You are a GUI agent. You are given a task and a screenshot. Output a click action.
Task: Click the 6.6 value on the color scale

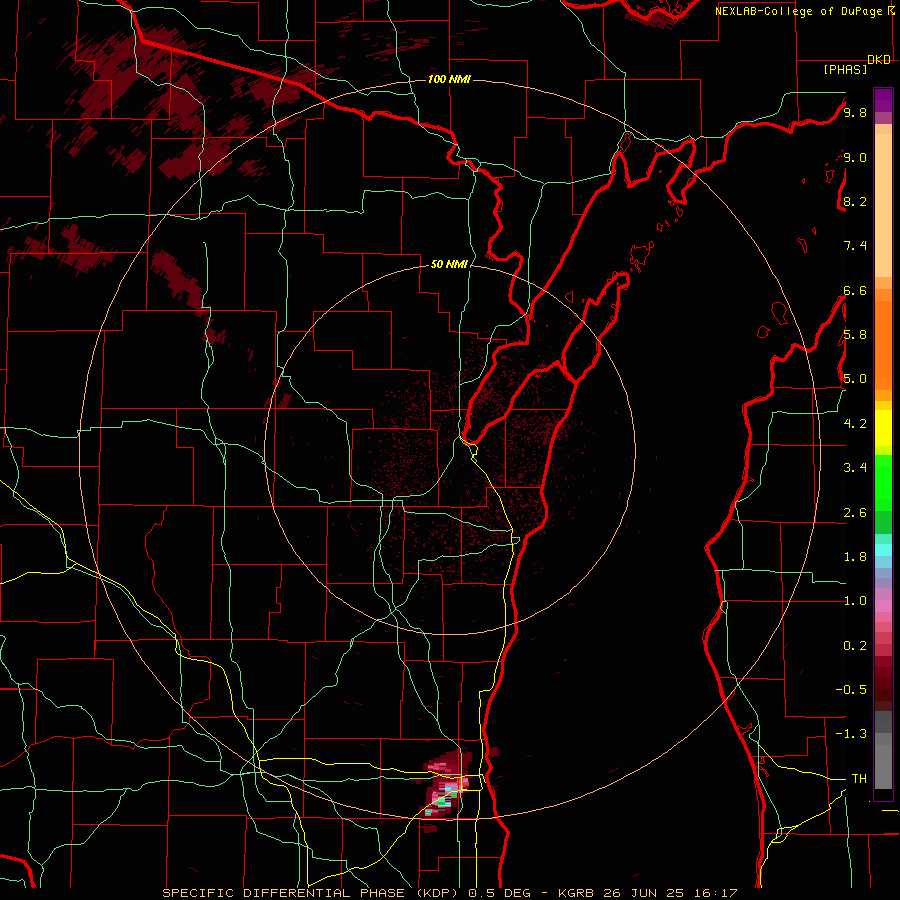(855, 290)
